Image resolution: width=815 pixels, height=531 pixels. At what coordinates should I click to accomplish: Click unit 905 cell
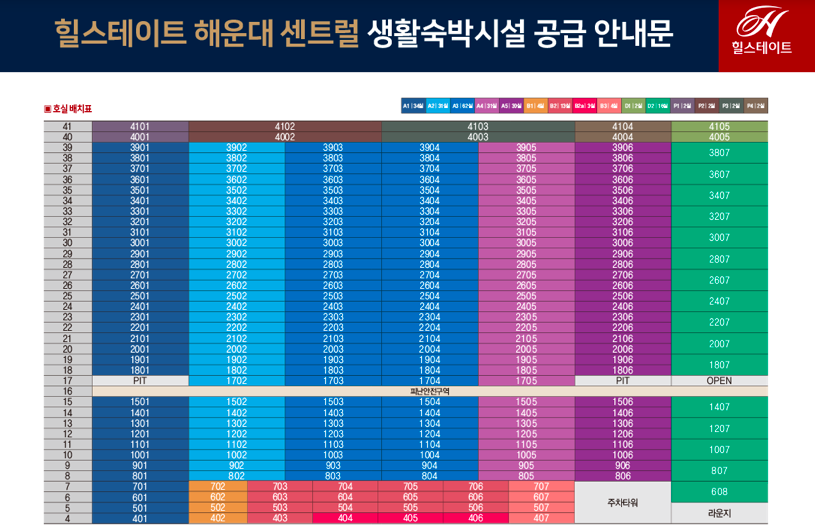coord(527,466)
